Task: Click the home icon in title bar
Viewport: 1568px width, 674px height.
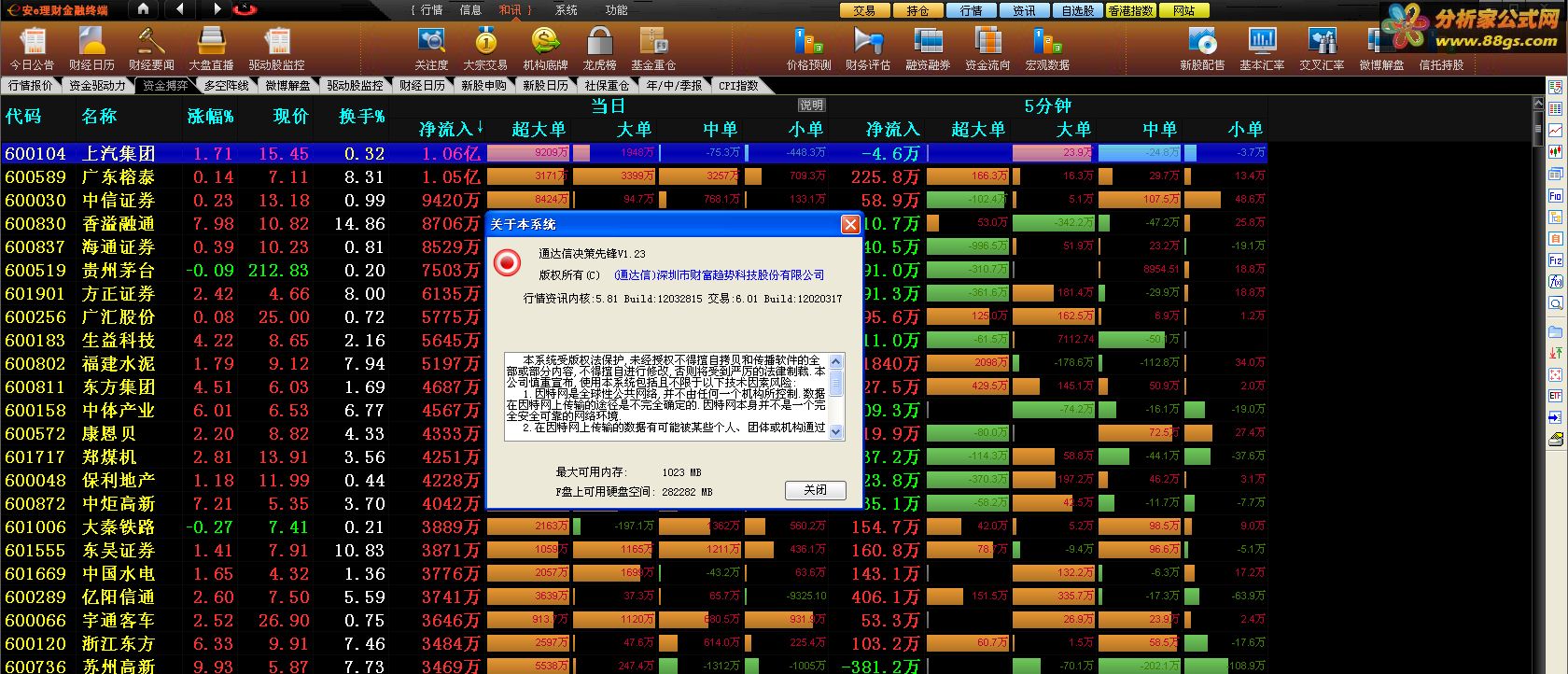Action: 143,9
